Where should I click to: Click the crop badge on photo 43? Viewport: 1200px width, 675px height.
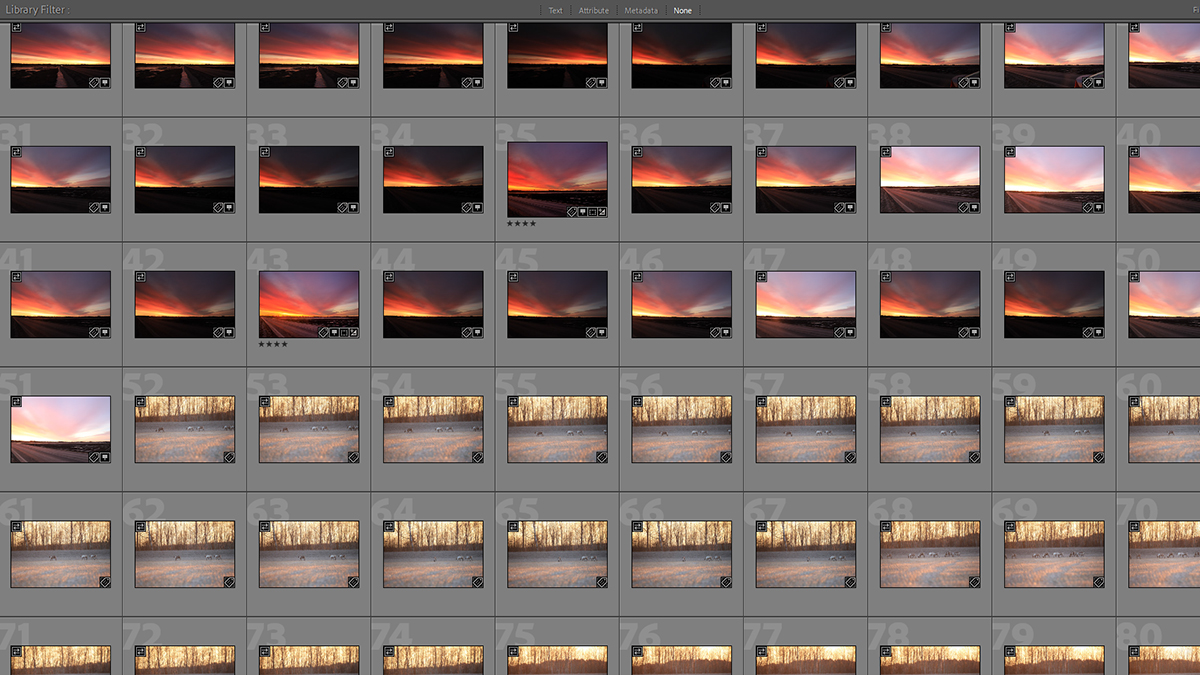click(344, 332)
